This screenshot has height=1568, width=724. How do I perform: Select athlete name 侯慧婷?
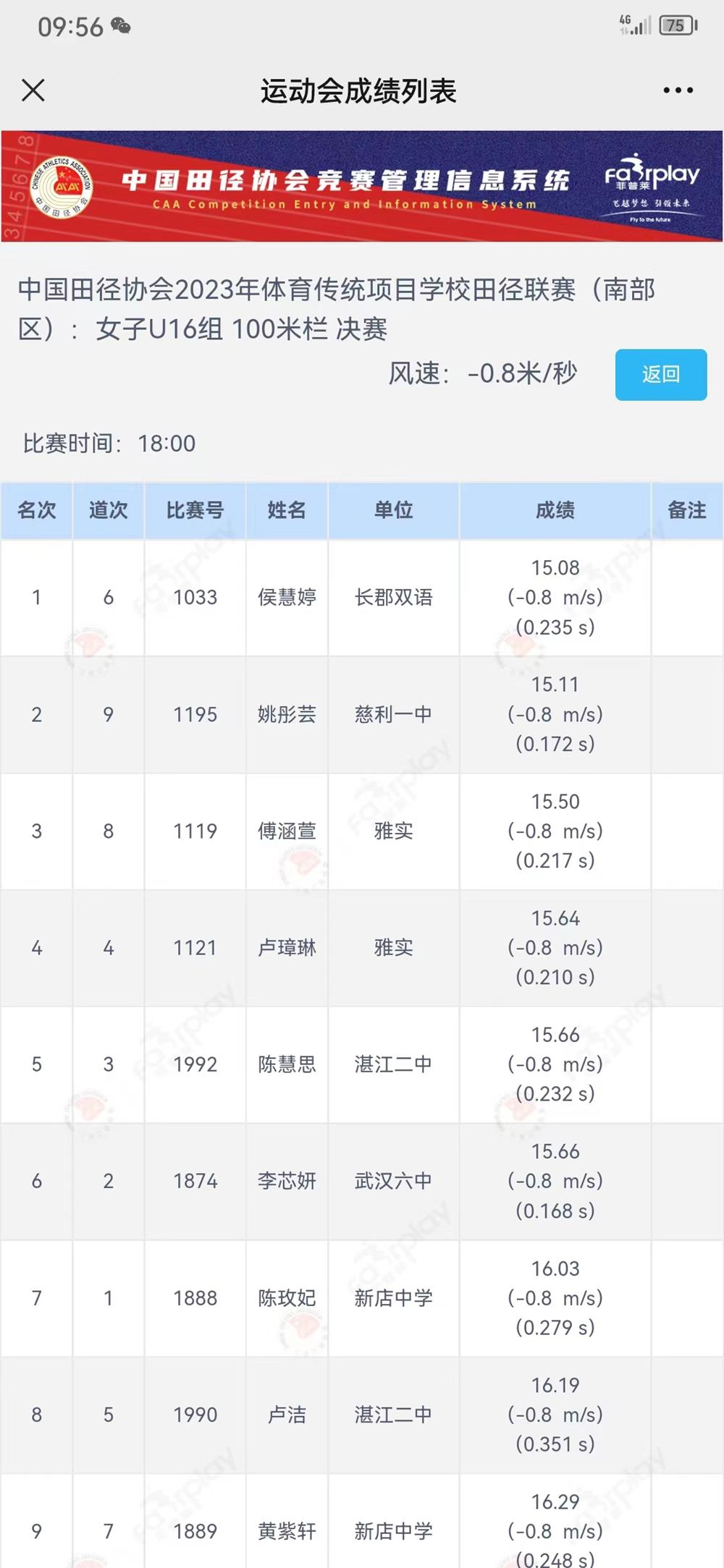[287, 598]
